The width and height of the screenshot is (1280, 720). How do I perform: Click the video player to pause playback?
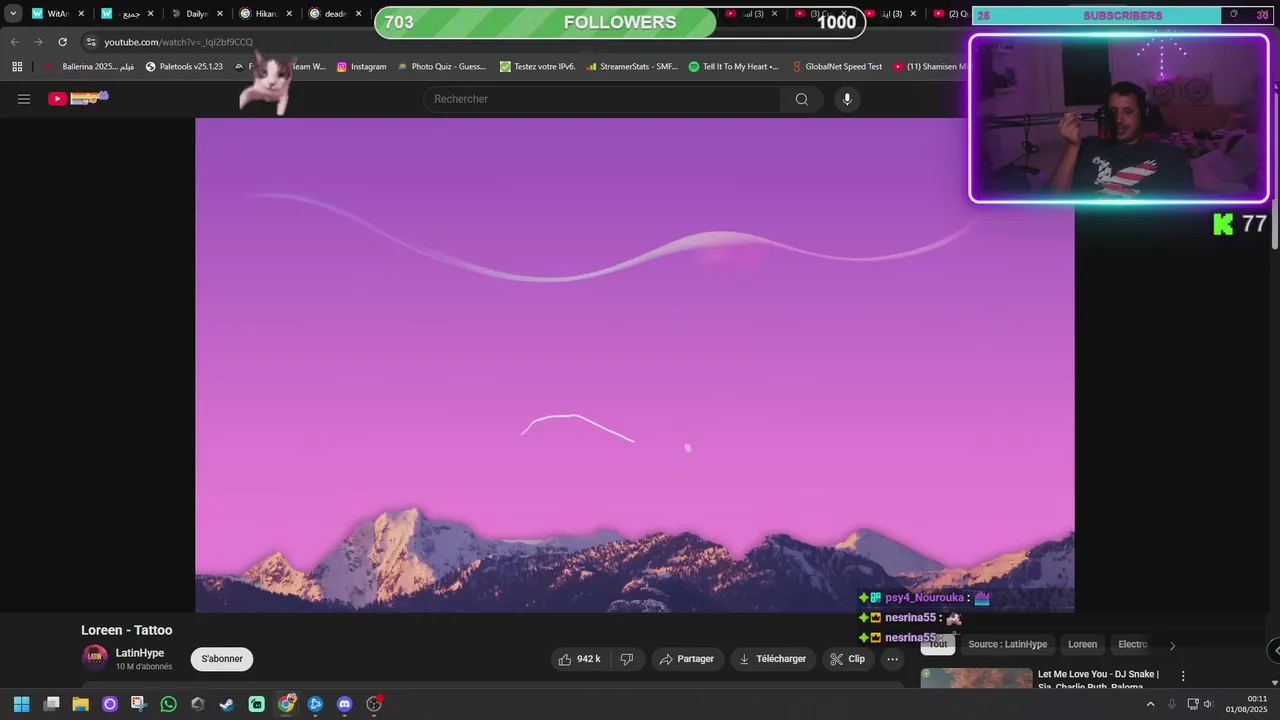pos(635,365)
